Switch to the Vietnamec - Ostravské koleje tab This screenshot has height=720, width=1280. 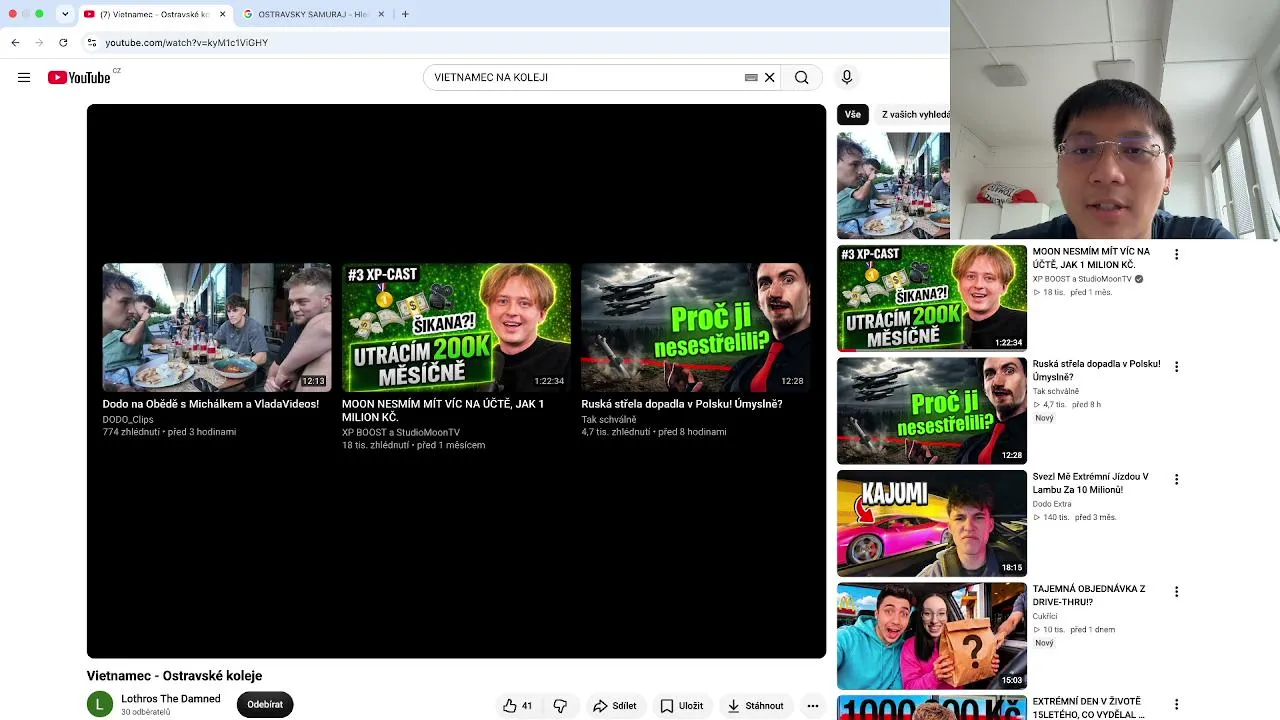tap(155, 14)
